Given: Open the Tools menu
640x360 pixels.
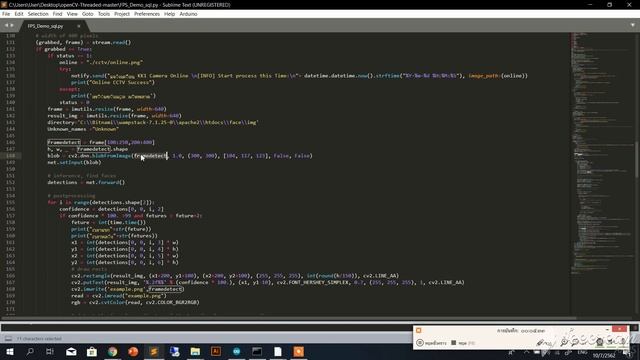Looking at the screenshot, I should tap(104, 14).
